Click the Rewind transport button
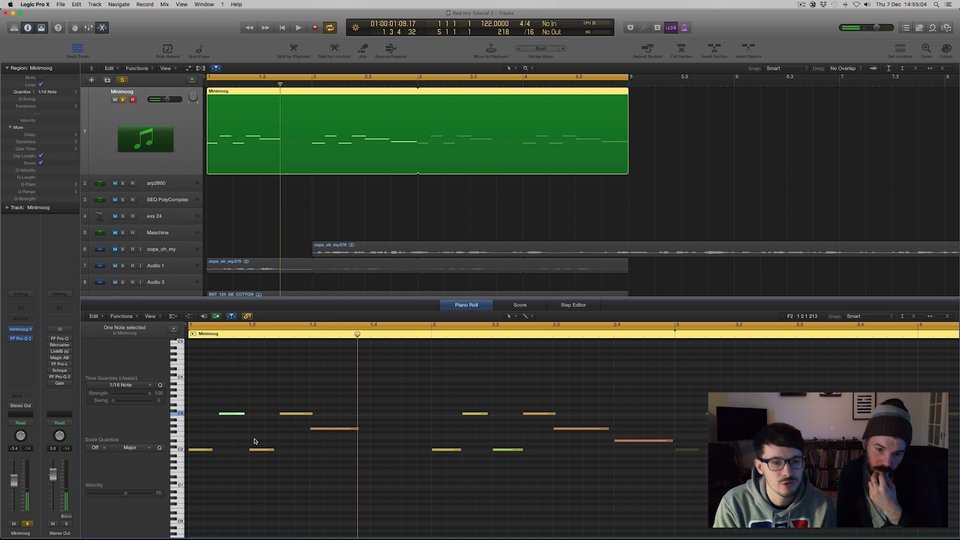This screenshot has height=540, width=960. tap(249, 28)
